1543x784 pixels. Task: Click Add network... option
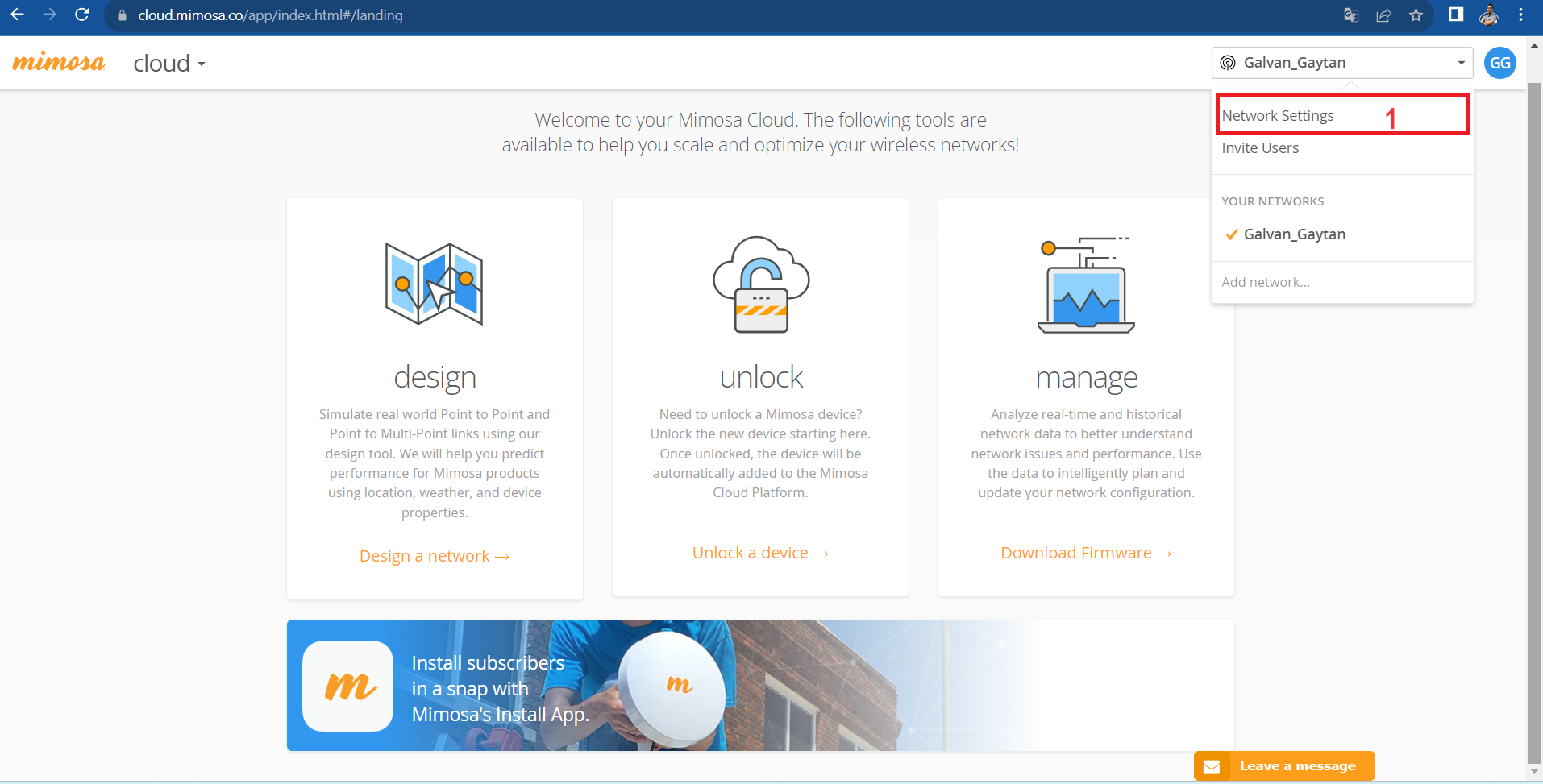(x=1265, y=282)
